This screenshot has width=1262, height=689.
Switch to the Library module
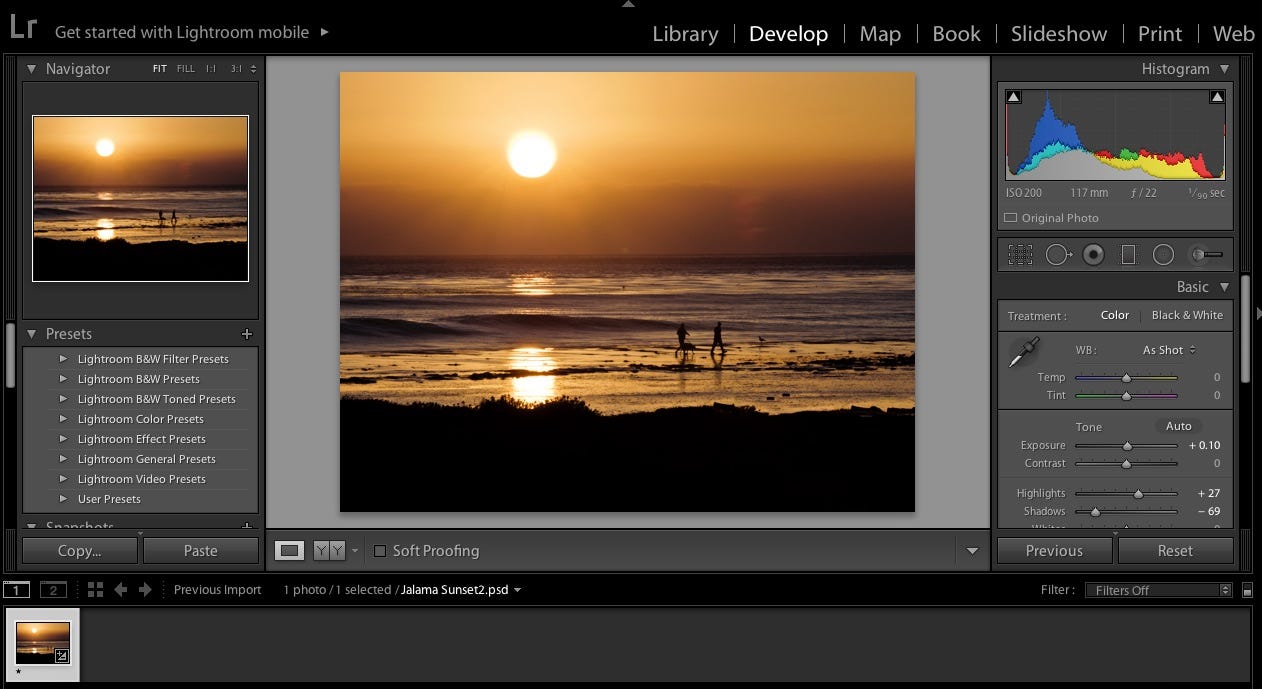685,34
